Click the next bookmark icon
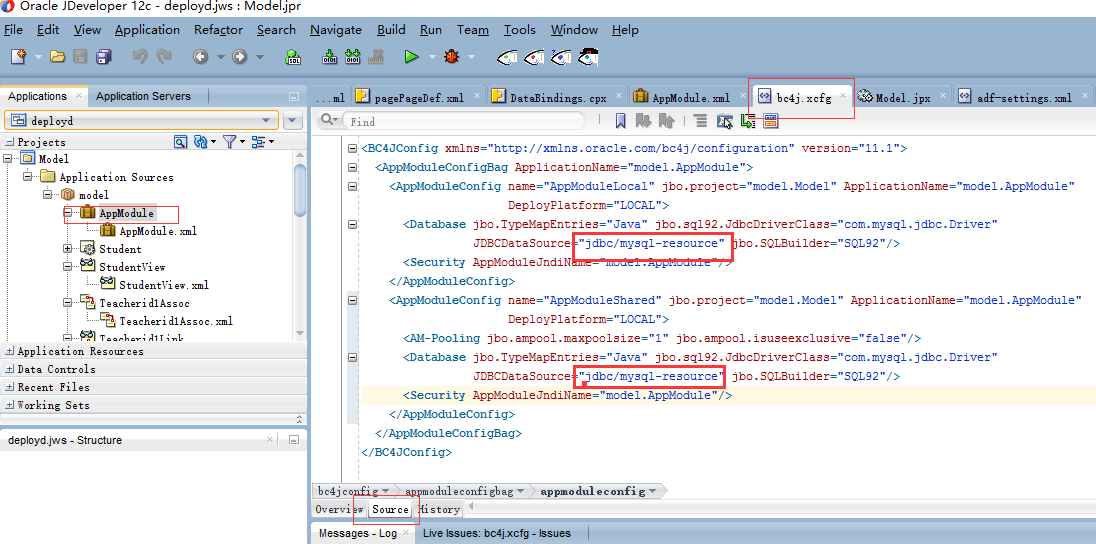Screen dimensions: 1096x544 click(643, 121)
